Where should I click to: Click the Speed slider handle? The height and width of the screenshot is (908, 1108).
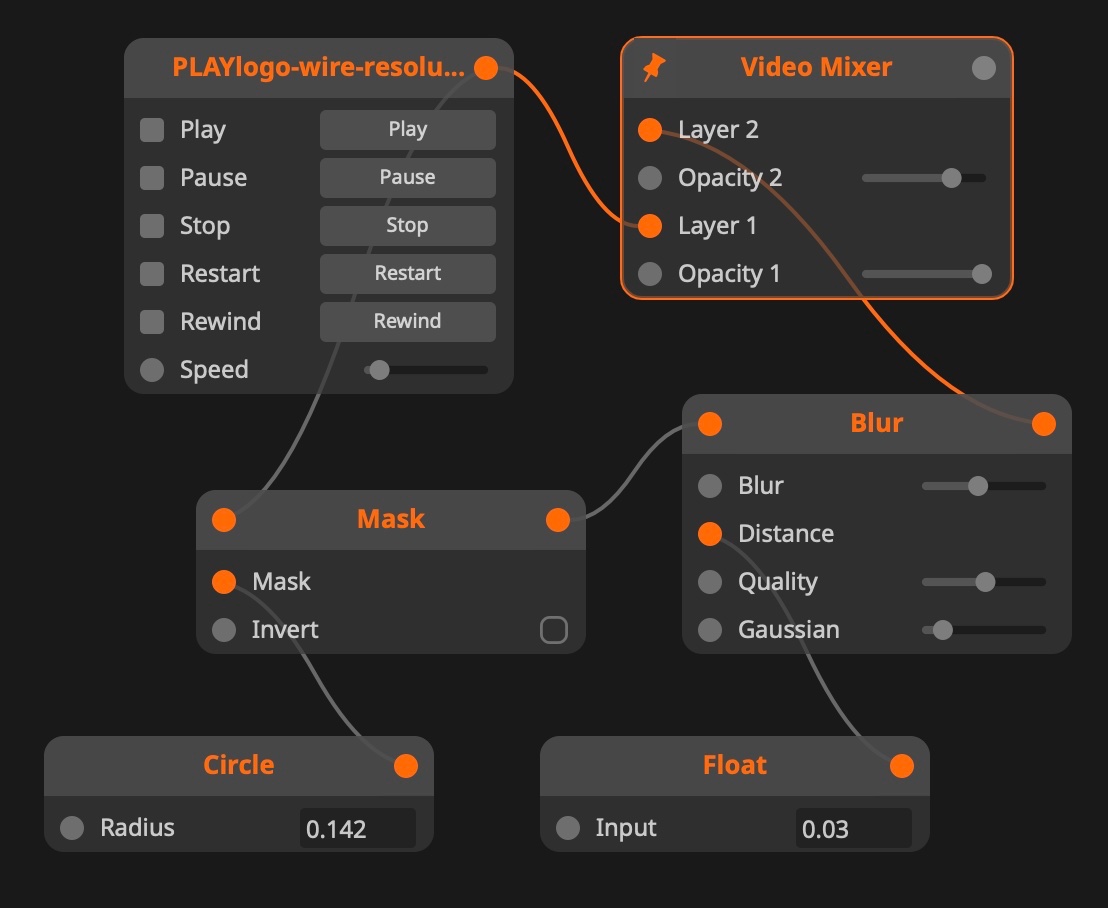click(379, 370)
